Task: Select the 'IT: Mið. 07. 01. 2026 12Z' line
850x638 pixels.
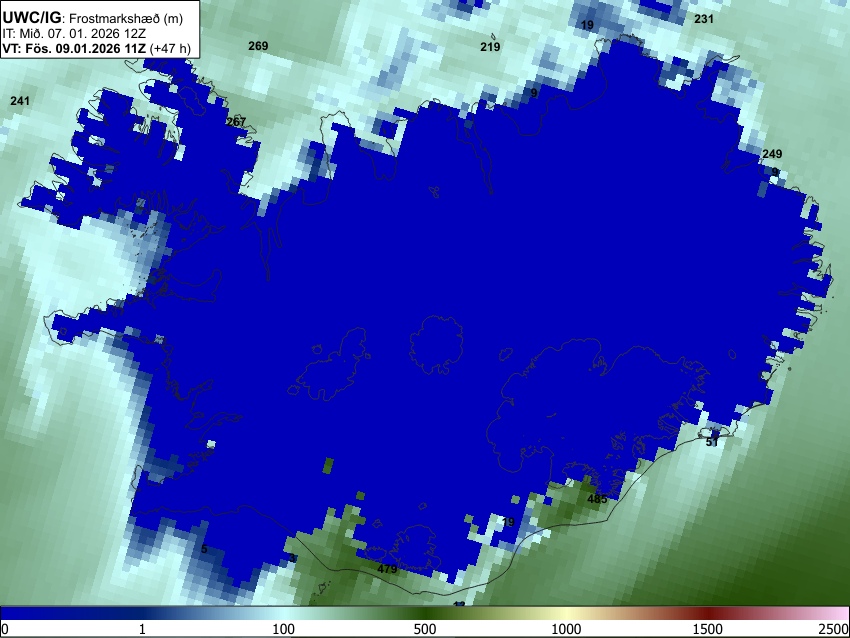Action: pyautogui.click(x=74, y=34)
